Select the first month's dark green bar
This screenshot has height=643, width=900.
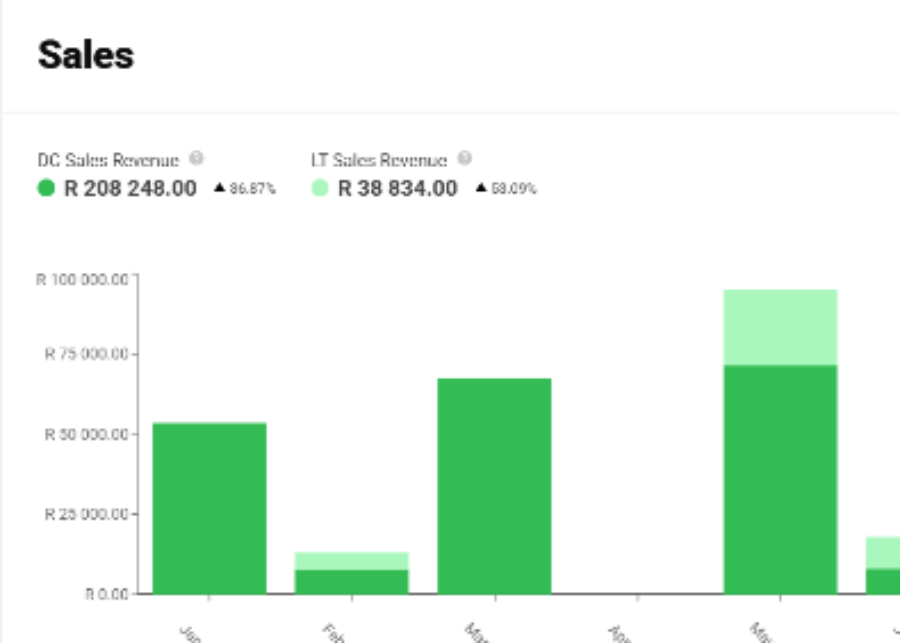tap(209, 508)
